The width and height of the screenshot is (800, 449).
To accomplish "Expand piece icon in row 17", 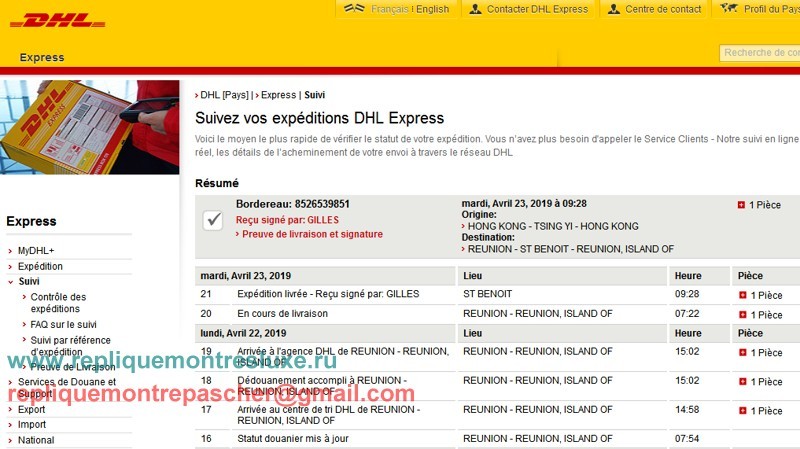I will click(x=742, y=410).
